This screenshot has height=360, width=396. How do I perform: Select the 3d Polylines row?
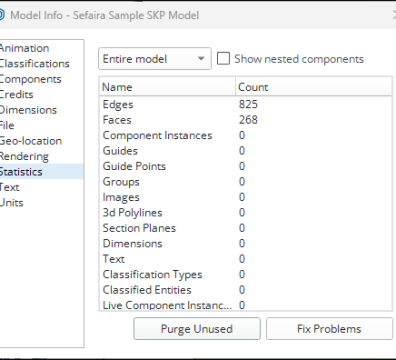pyautogui.click(x=245, y=212)
